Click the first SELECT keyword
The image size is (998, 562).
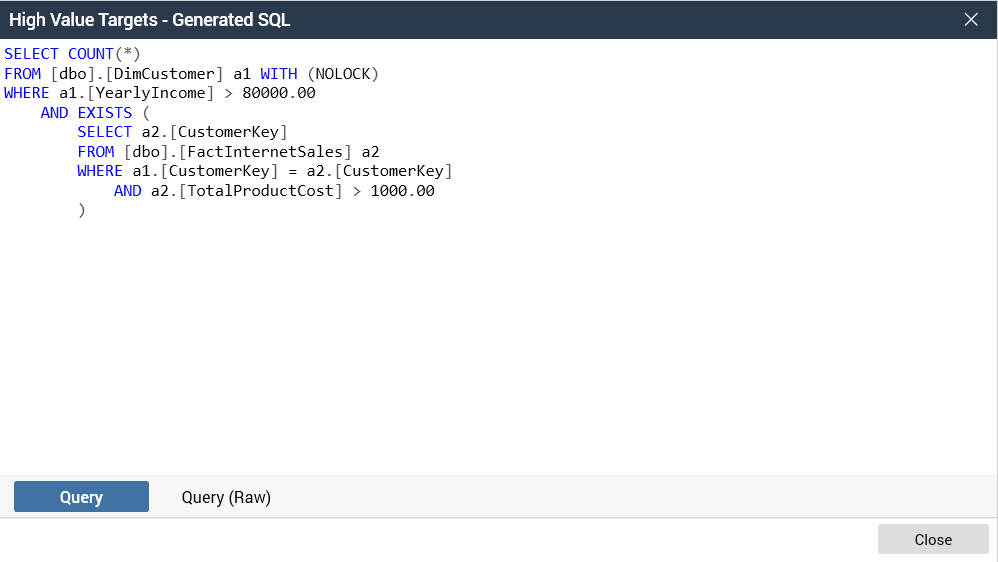pos(31,54)
